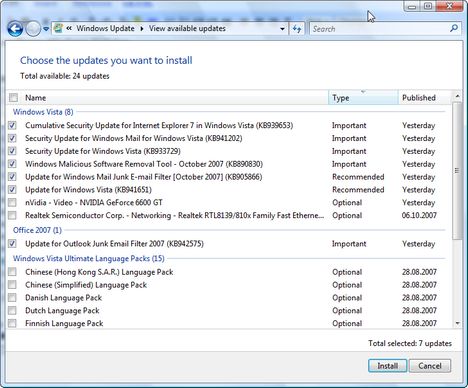
Task: Check the Danish Language Pack
Action: pyautogui.click(x=12, y=298)
